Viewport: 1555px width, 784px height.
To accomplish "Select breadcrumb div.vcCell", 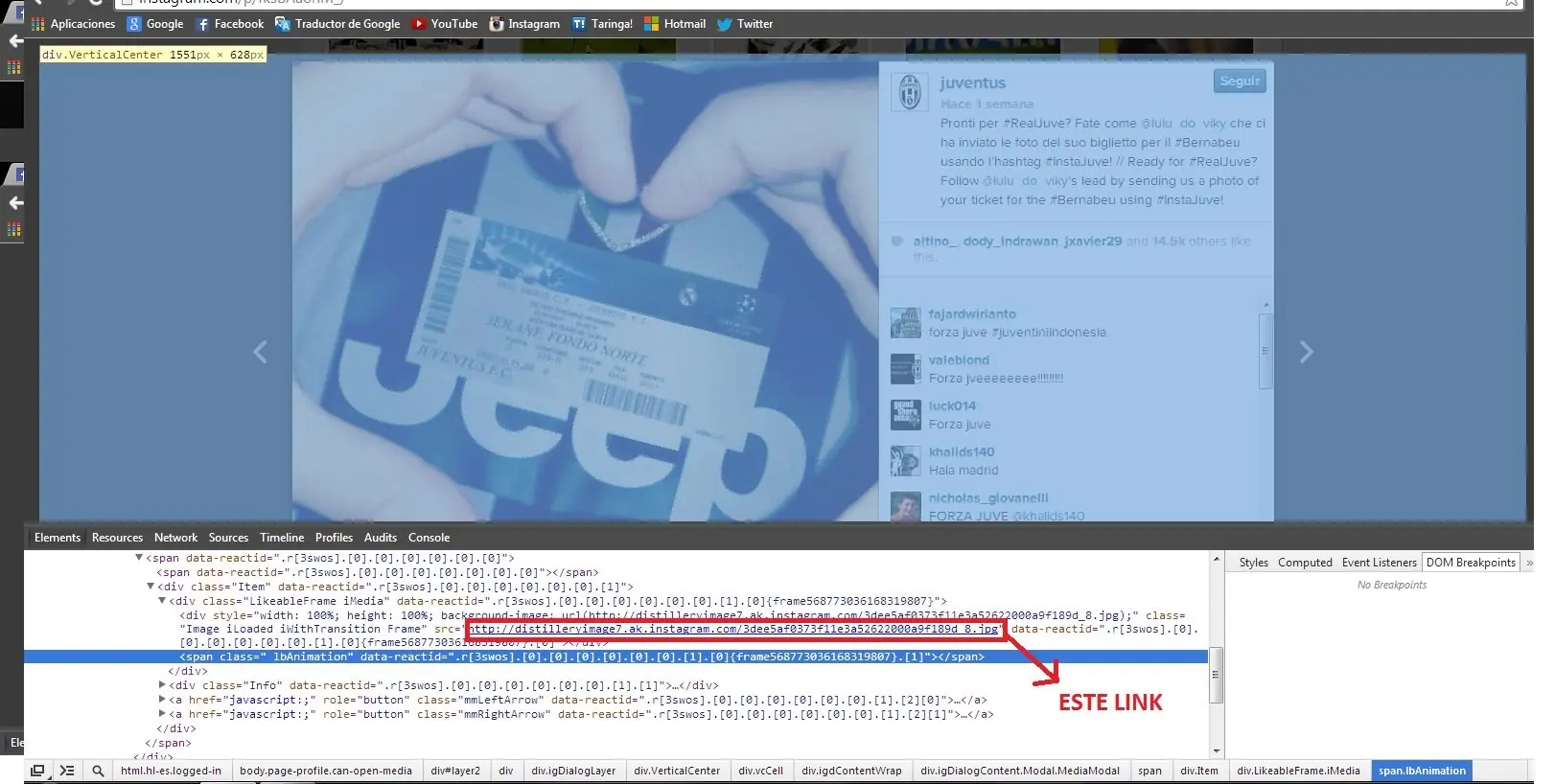I will (761, 771).
